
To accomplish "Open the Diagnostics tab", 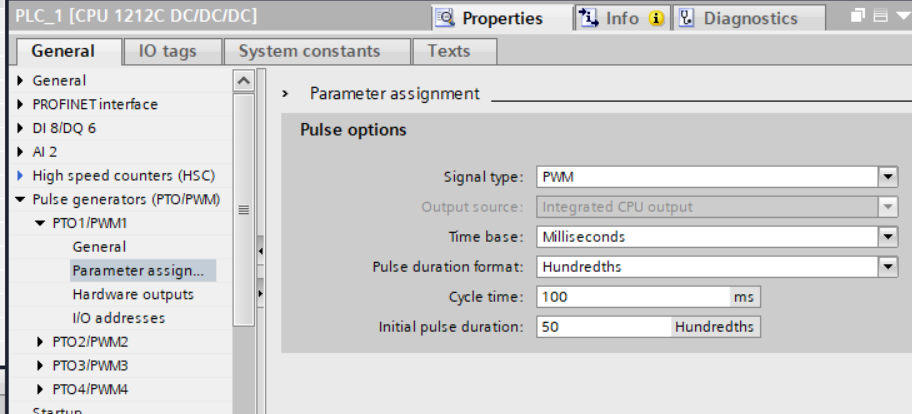I will click(740, 18).
